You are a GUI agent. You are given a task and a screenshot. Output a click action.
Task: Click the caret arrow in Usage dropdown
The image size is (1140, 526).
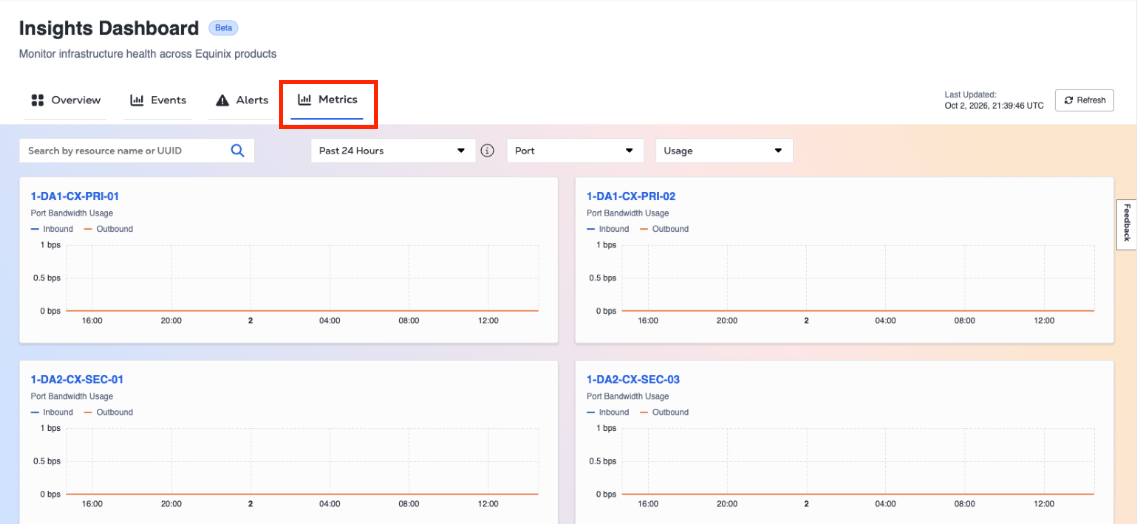[778, 151]
